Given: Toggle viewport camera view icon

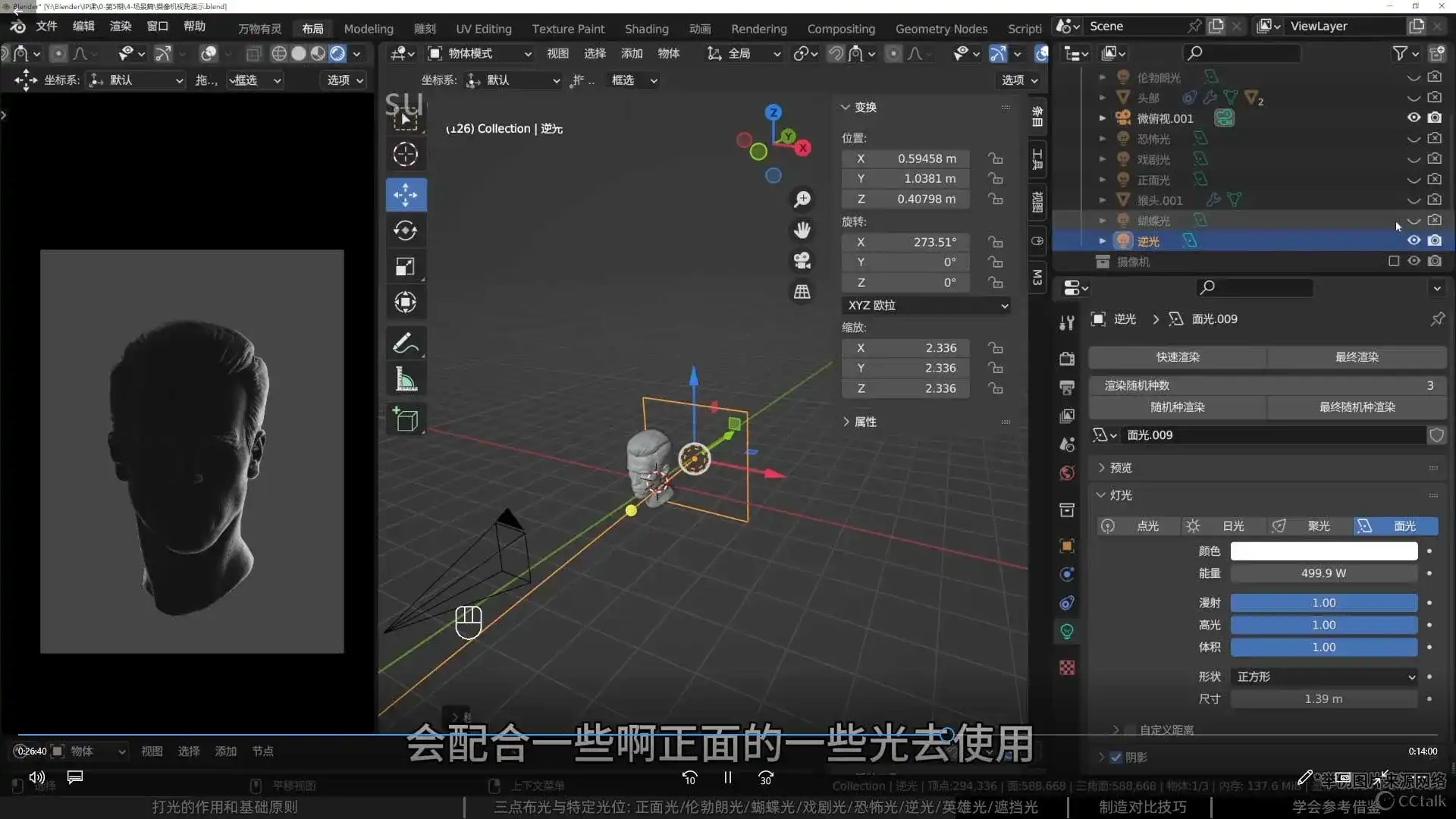Looking at the screenshot, I should 803,259.
